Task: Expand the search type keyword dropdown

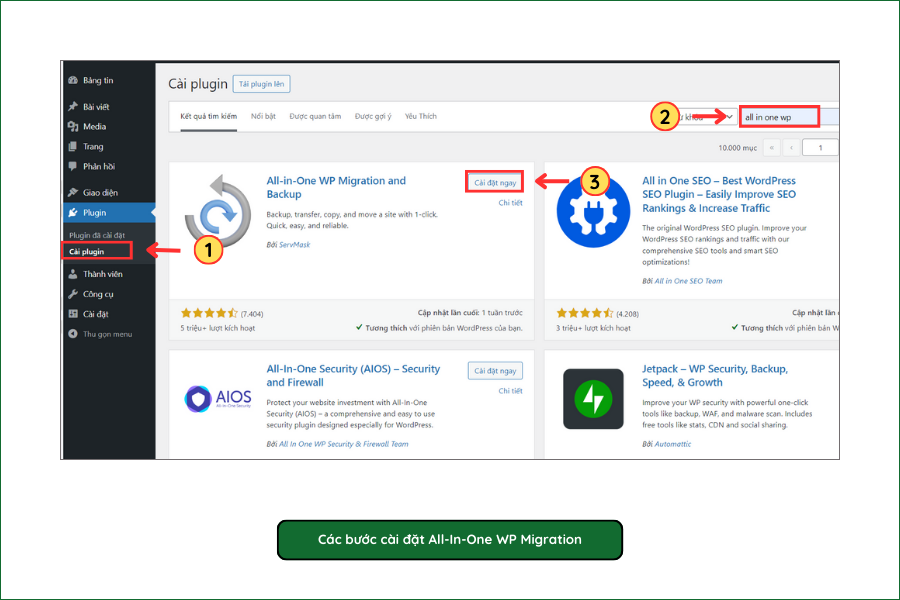Action: [707, 117]
